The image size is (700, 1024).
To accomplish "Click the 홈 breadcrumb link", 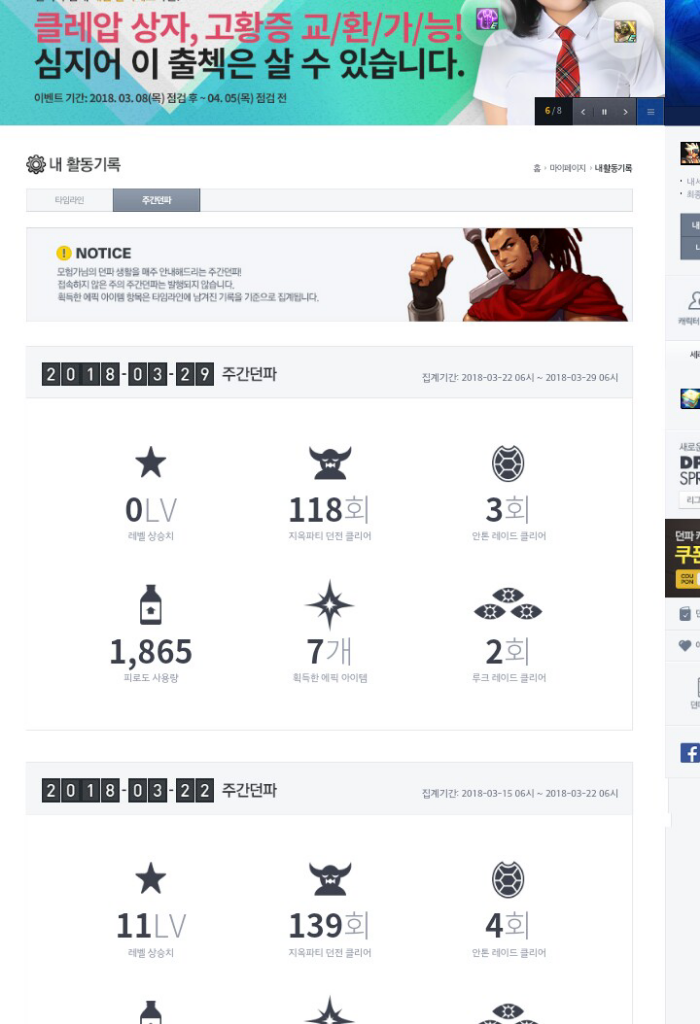I will point(537,168).
